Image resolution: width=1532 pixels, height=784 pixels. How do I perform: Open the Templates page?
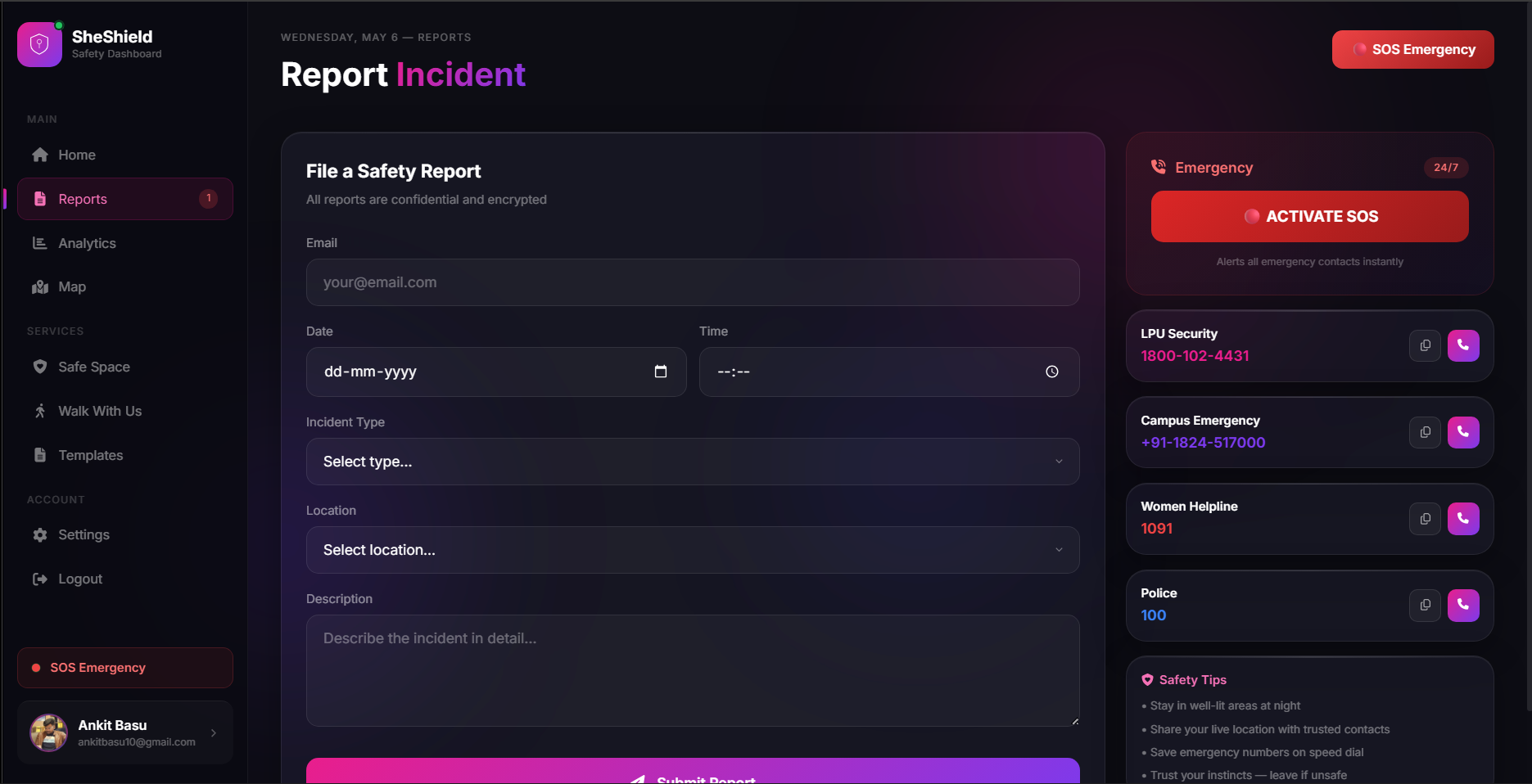[x=125, y=455]
